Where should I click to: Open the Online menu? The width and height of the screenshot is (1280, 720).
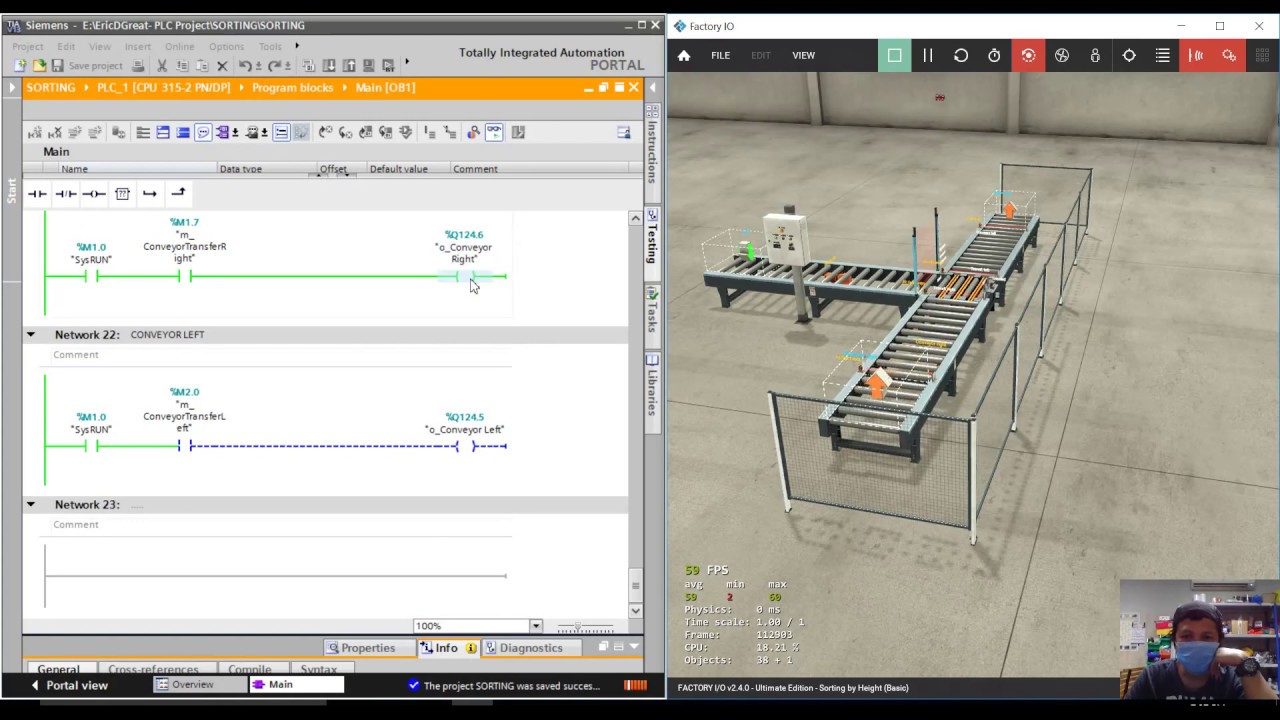click(179, 46)
